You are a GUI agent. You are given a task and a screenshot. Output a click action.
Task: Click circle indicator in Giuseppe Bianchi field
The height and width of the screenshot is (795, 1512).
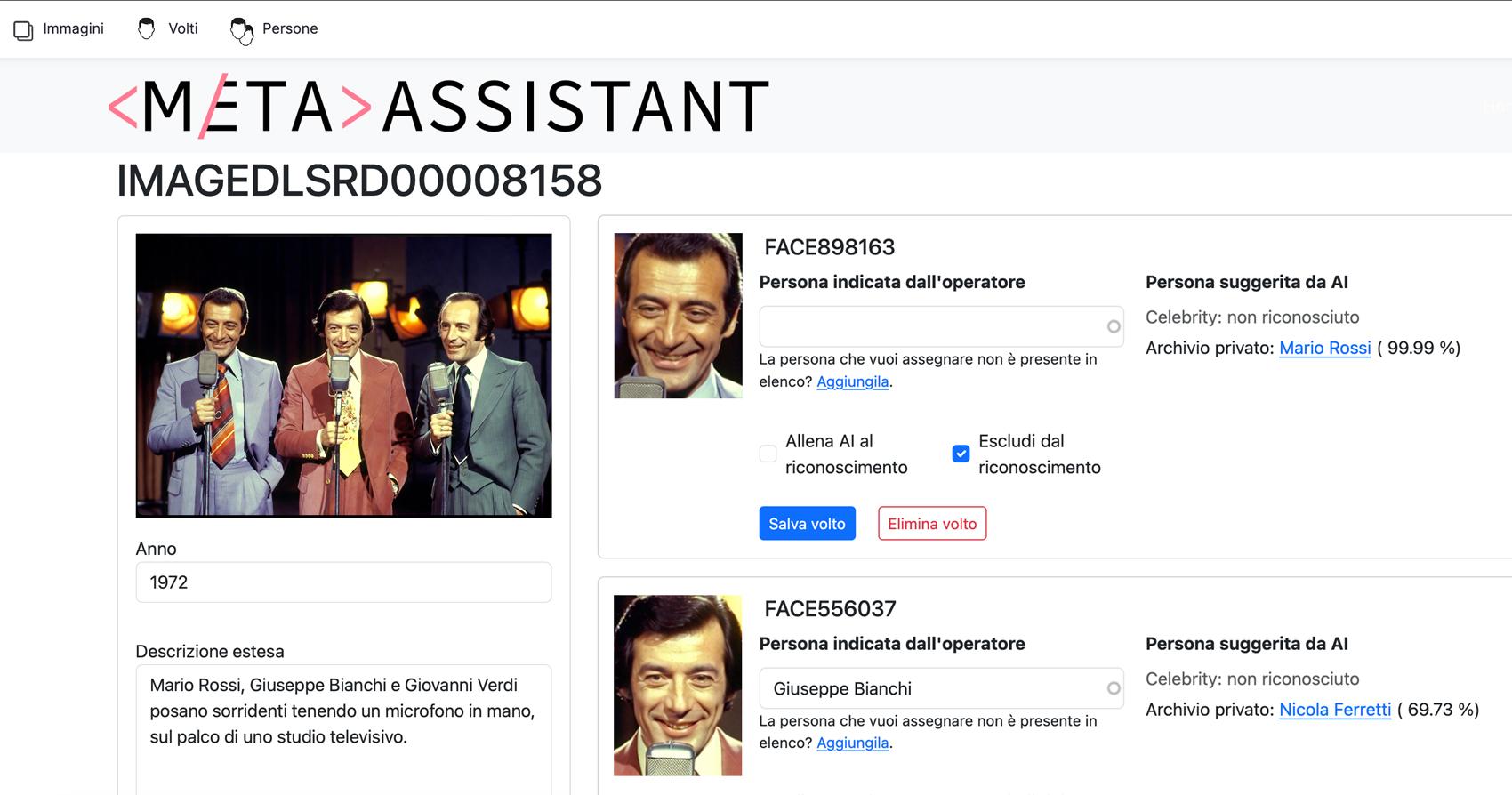click(x=1114, y=688)
